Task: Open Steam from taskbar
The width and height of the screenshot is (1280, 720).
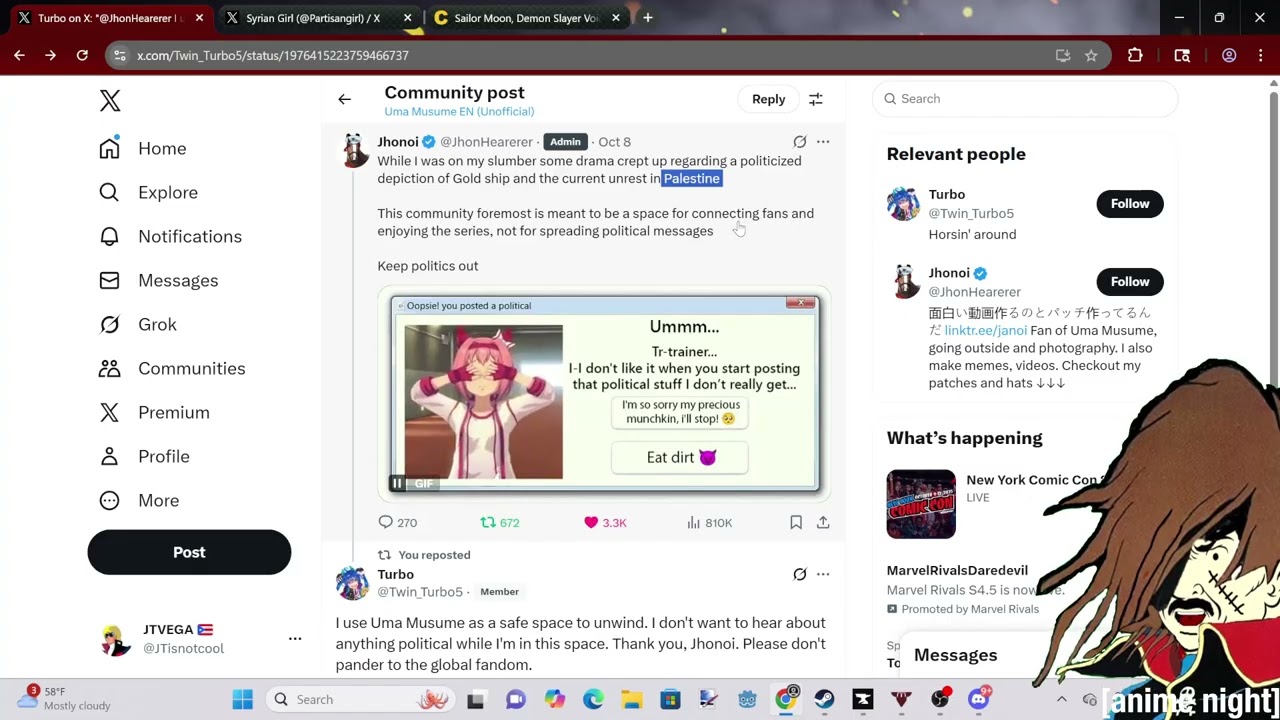Action: pyautogui.click(x=824, y=700)
